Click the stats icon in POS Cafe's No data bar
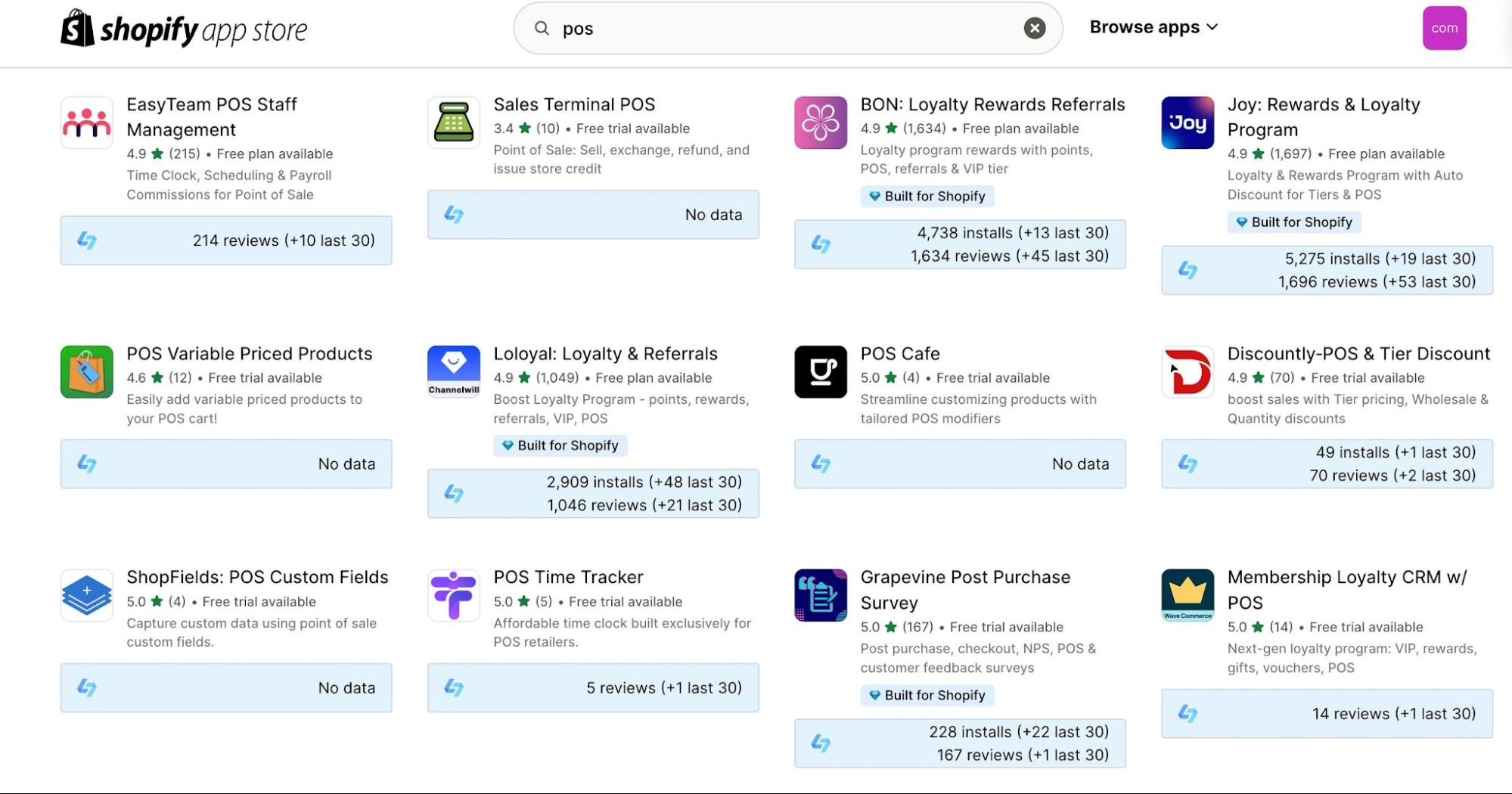This screenshot has height=794, width=1512. pos(821,464)
